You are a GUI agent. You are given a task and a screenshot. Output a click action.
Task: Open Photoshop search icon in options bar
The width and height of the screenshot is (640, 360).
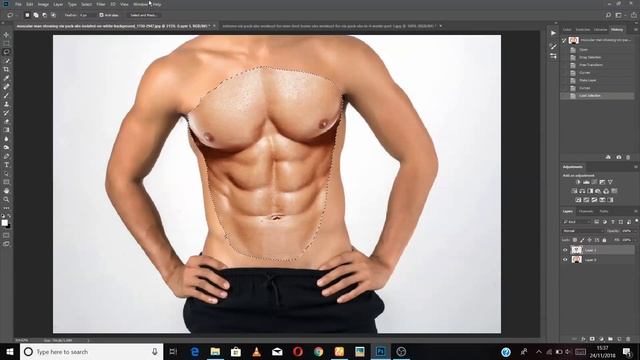point(608,15)
